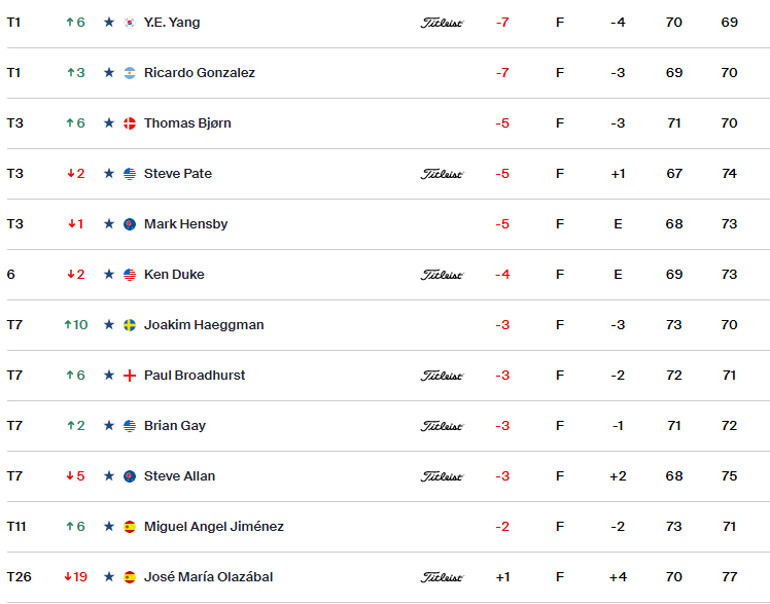
Task: Click the South Korea flag icon
Action: point(130,22)
